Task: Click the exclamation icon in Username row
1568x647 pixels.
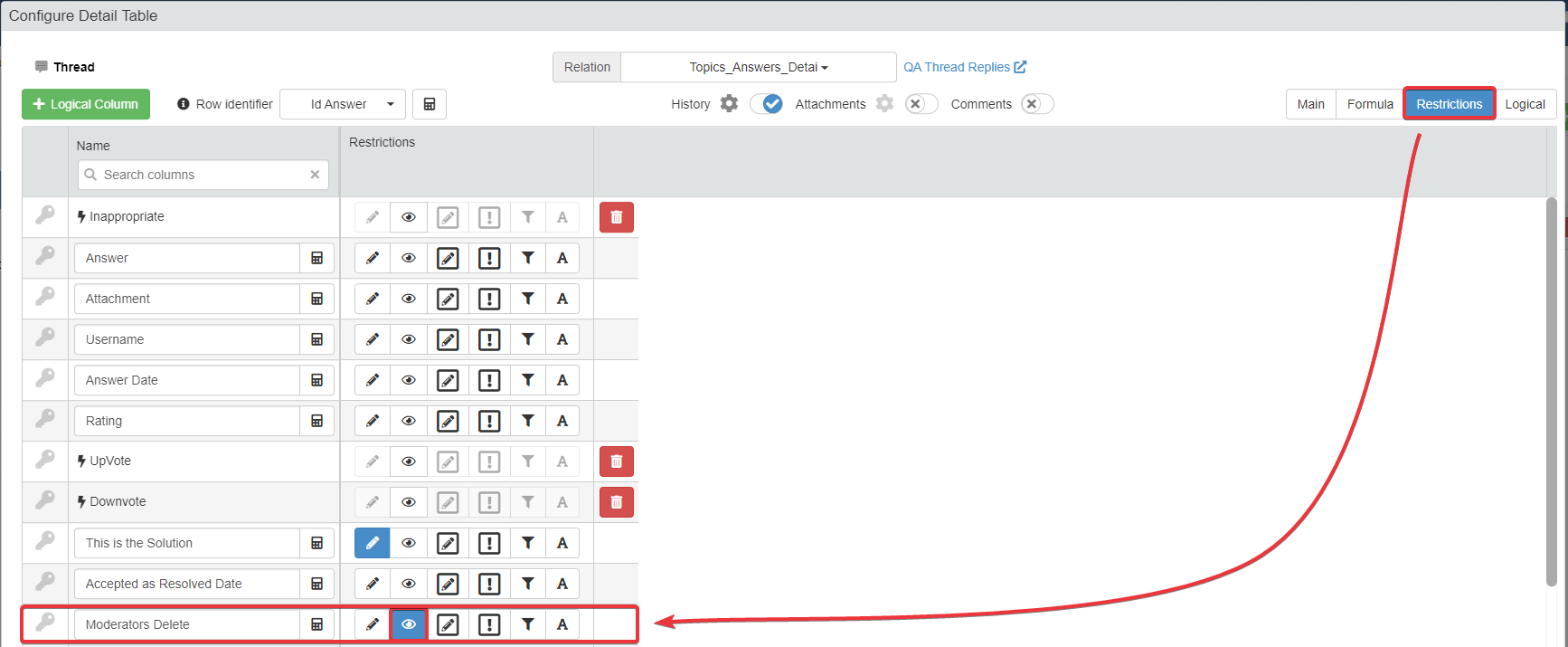Action: click(x=489, y=339)
